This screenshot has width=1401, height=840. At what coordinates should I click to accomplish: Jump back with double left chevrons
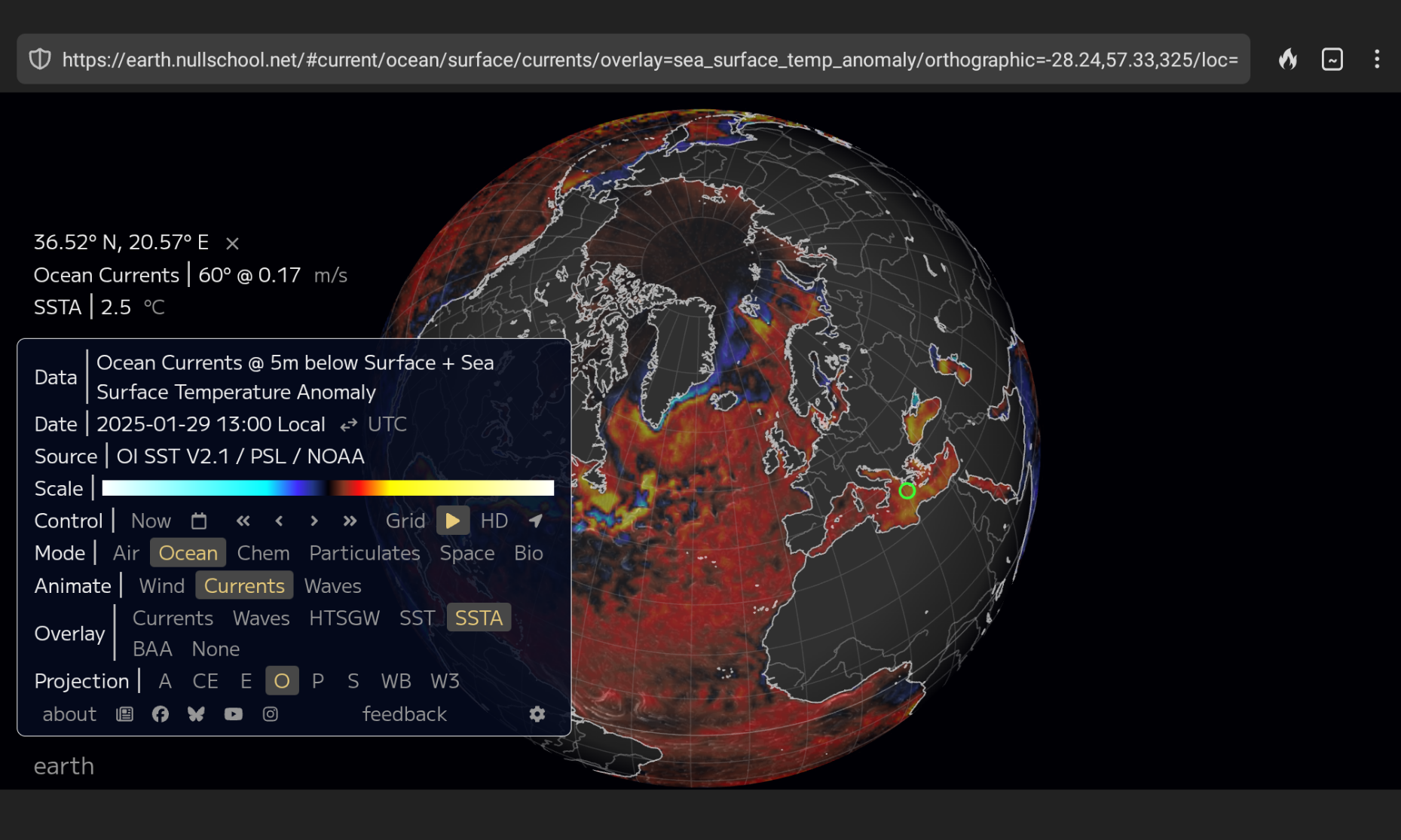click(243, 521)
